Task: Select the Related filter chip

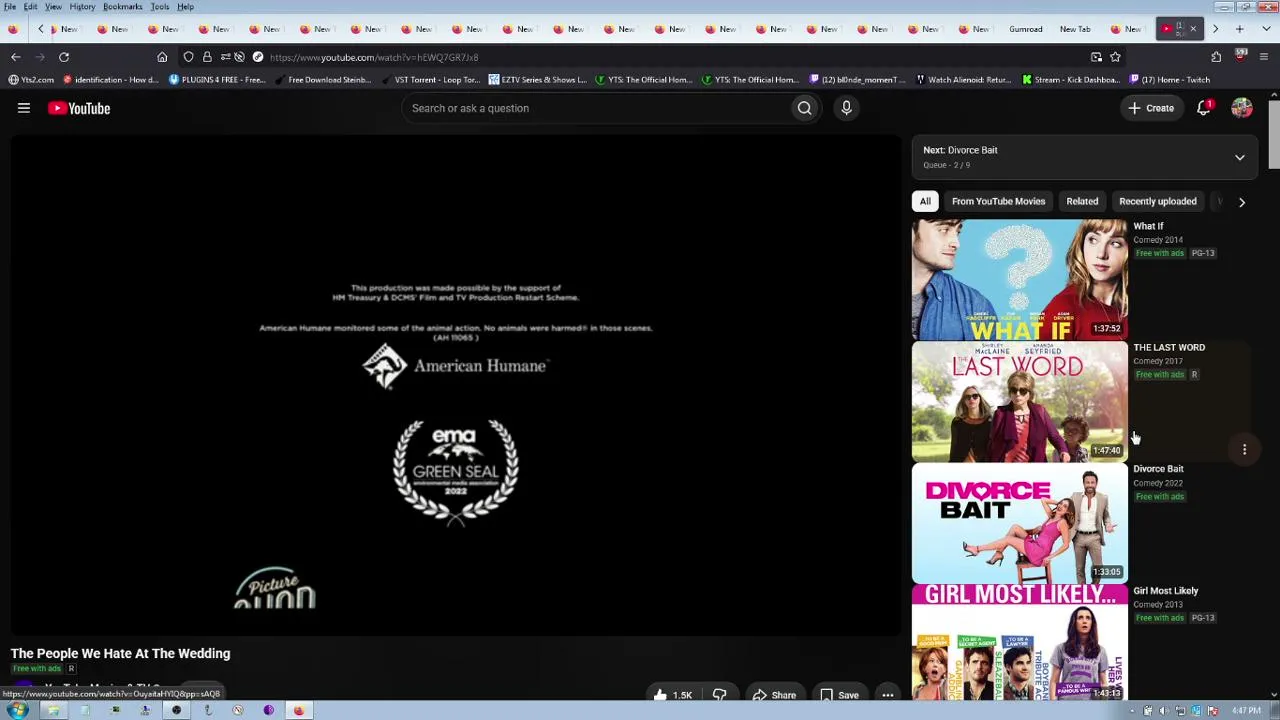Action: tap(1082, 201)
